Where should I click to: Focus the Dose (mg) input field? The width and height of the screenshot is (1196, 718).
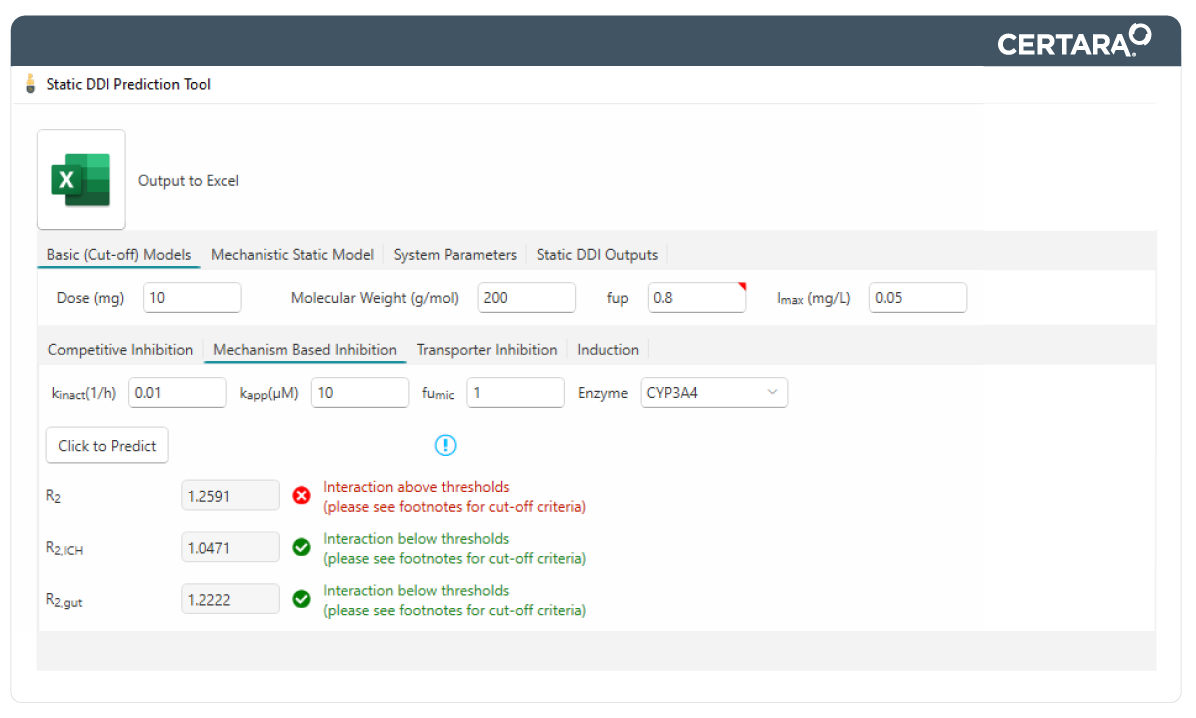tap(192, 298)
